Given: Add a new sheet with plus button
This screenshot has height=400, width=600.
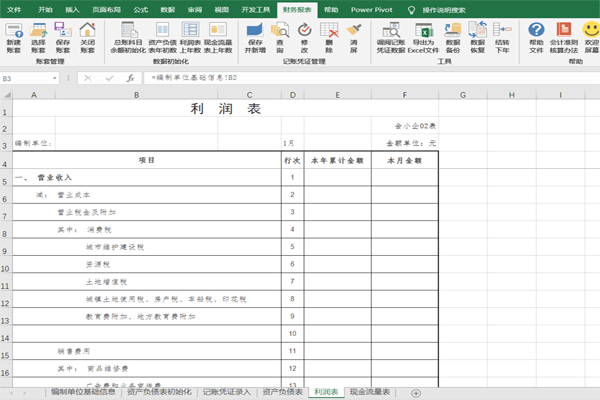Looking at the screenshot, I should point(416,393).
